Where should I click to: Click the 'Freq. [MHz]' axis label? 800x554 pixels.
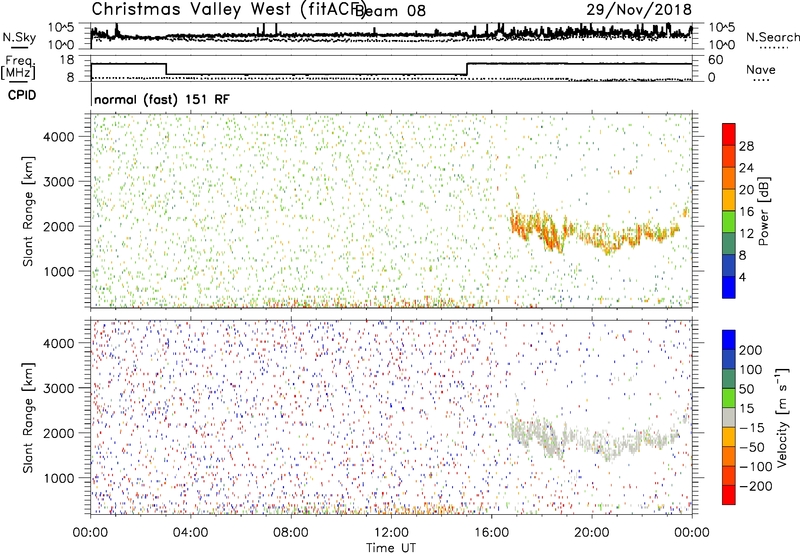click(x=18, y=67)
